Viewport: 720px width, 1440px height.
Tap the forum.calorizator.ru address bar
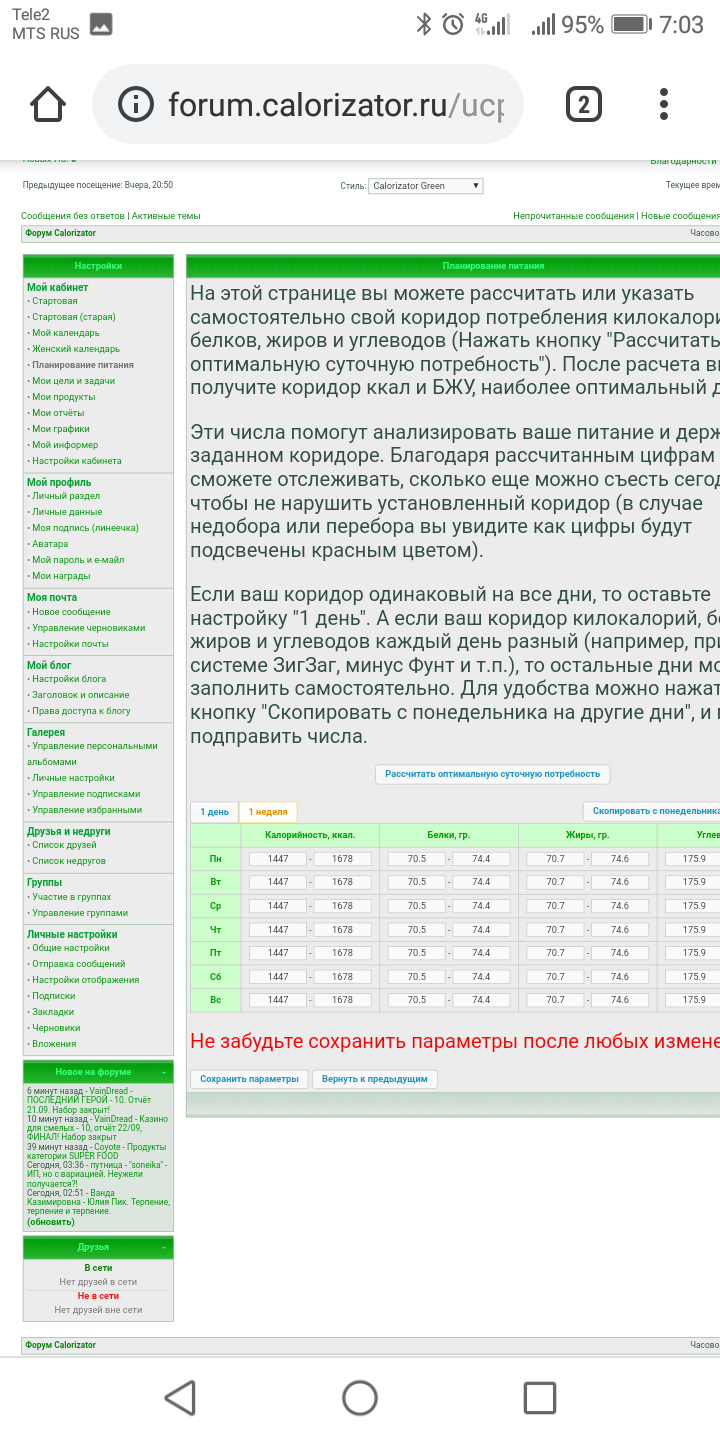click(x=307, y=104)
